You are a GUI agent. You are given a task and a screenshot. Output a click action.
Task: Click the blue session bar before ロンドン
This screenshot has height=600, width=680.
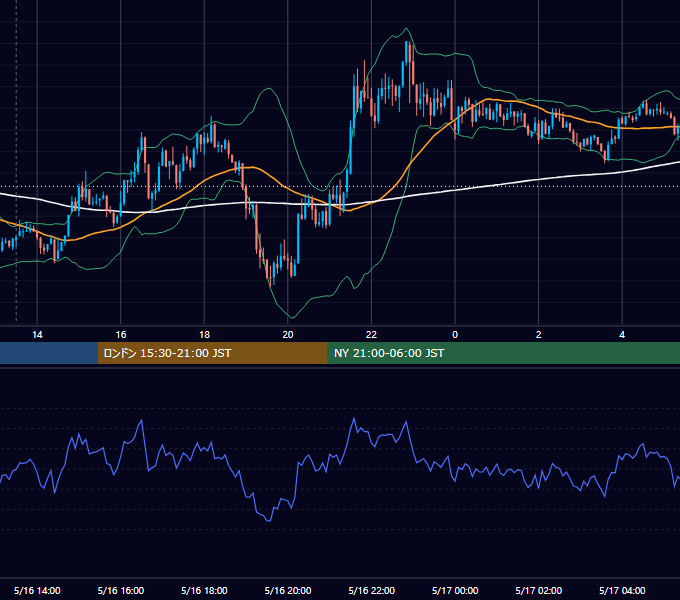[49, 353]
